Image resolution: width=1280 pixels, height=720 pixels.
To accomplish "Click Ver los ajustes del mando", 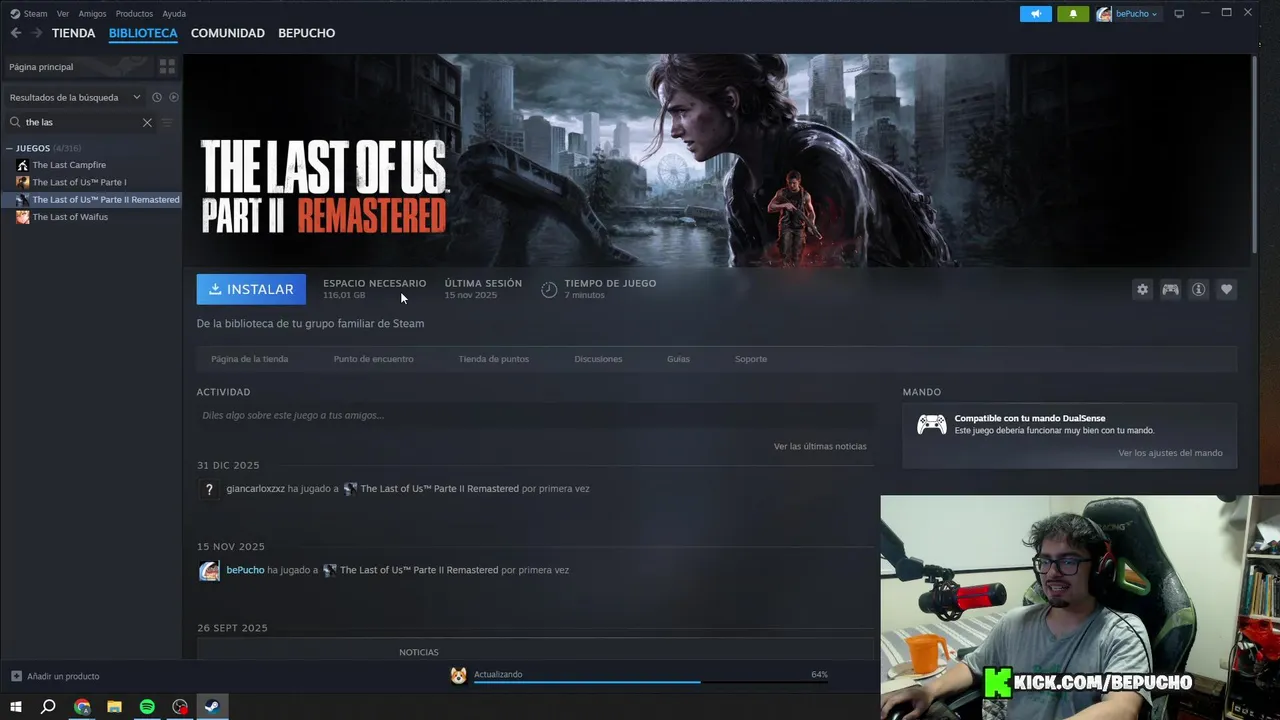I will [1170, 453].
